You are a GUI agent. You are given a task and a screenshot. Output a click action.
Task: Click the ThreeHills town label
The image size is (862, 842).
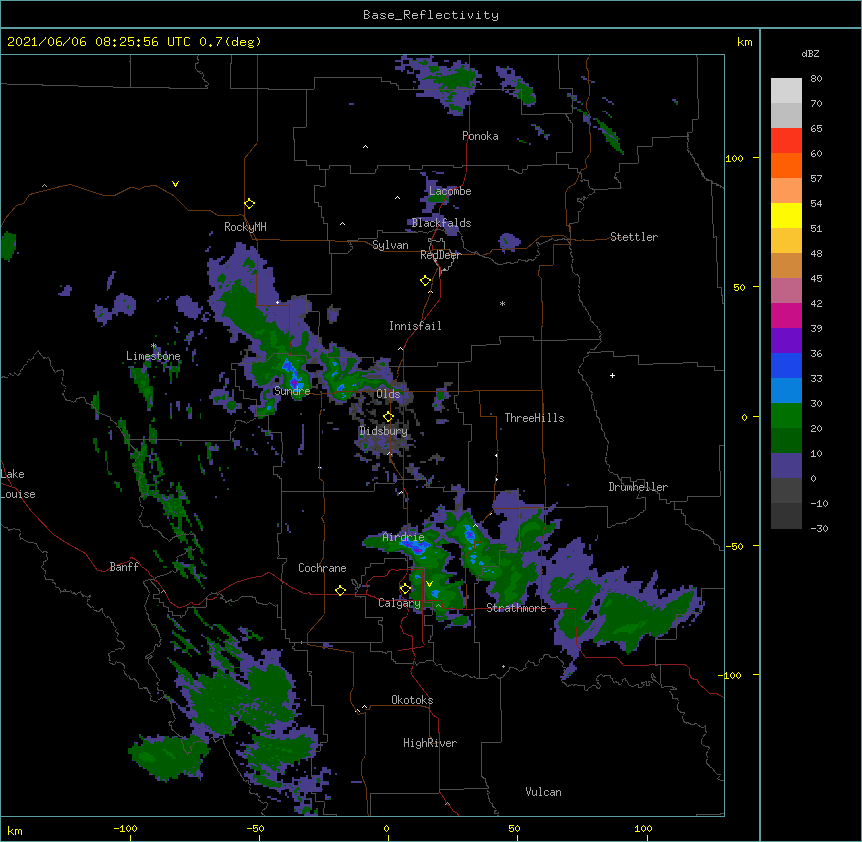coord(534,418)
